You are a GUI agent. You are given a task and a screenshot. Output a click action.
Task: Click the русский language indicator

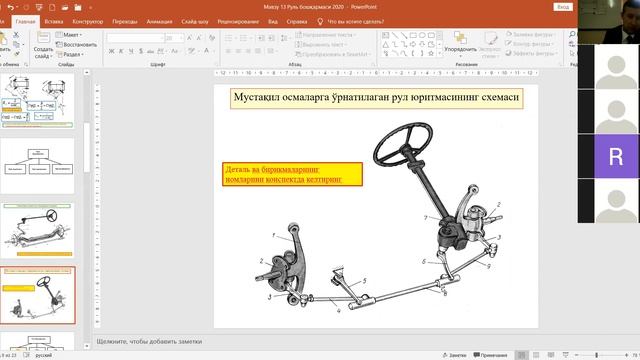point(44,355)
